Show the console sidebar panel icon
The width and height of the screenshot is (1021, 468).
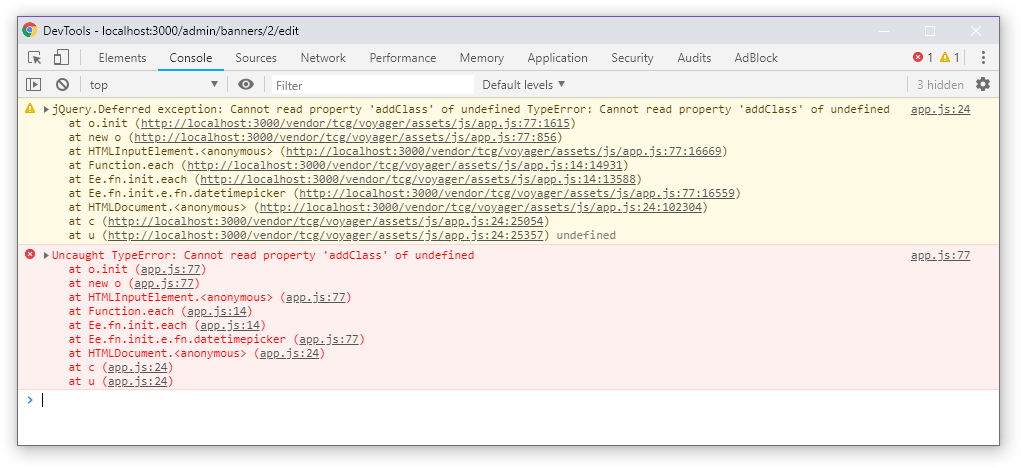(33, 85)
